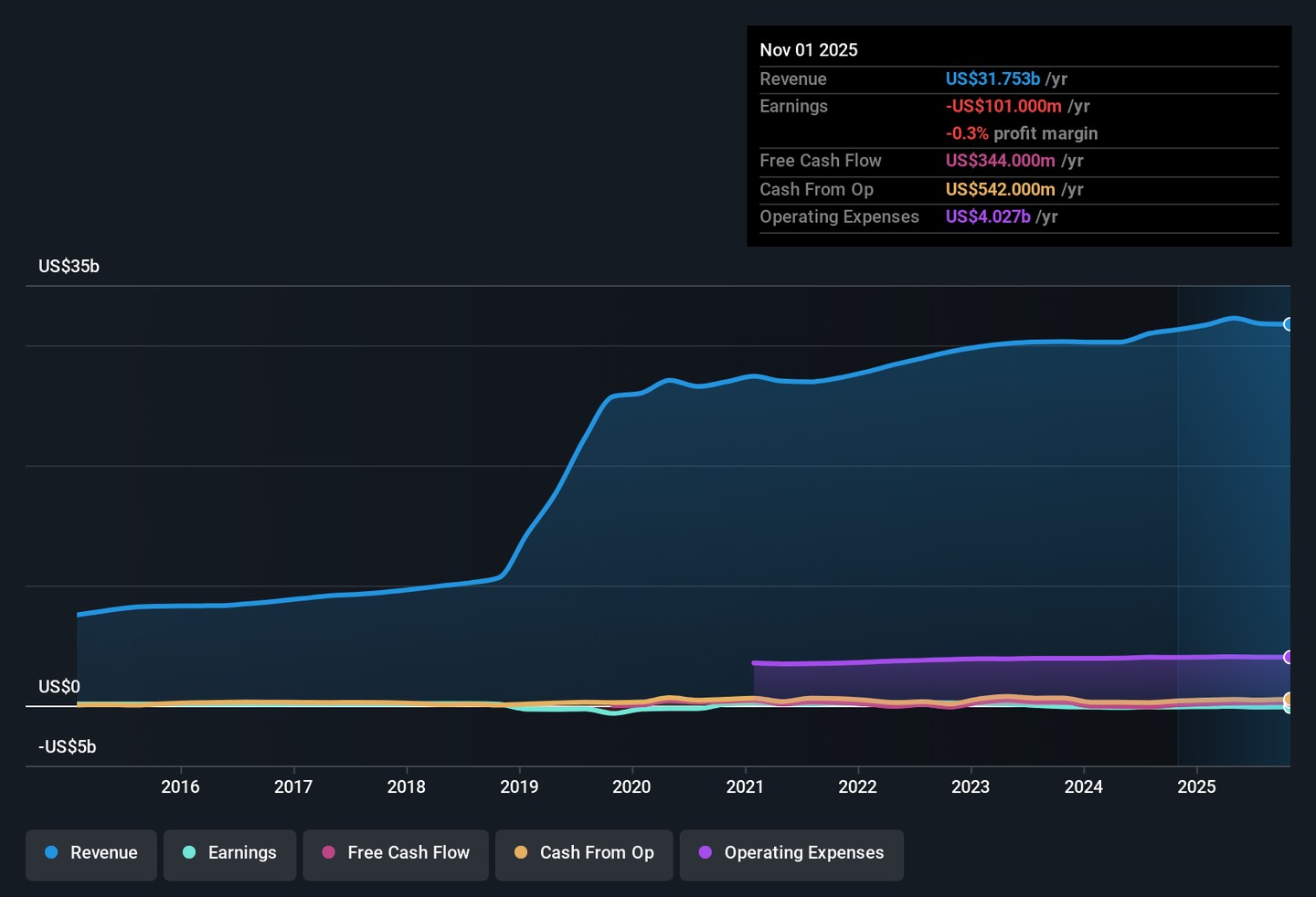The width and height of the screenshot is (1316, 897).
Task: Select the Revenue line endpoint marker
Action: pos(1289,324)
